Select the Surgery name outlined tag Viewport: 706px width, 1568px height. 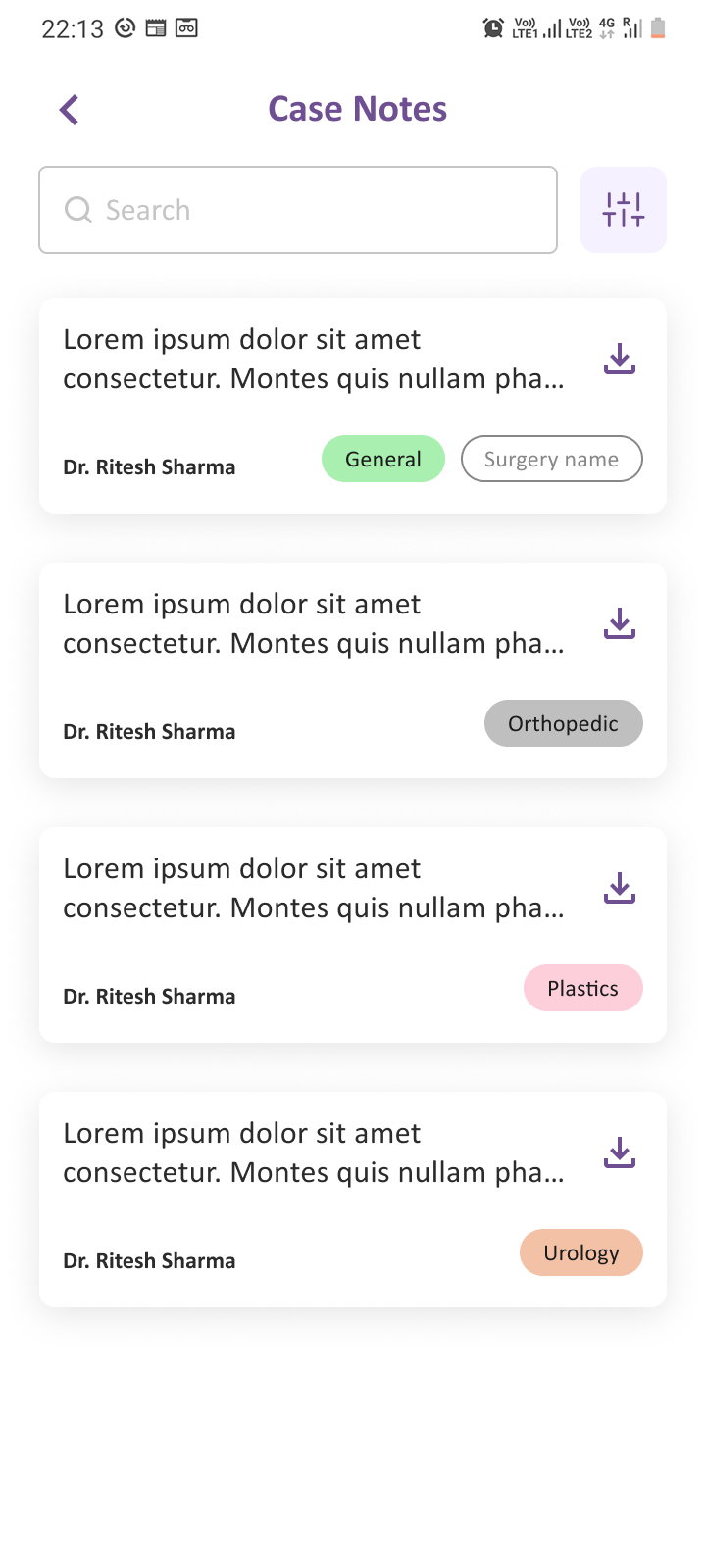tap(551, 459)
